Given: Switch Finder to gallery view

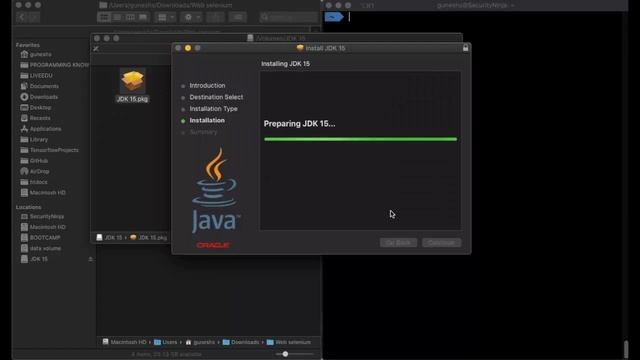Looking at the screenshot, I should 143,17.
